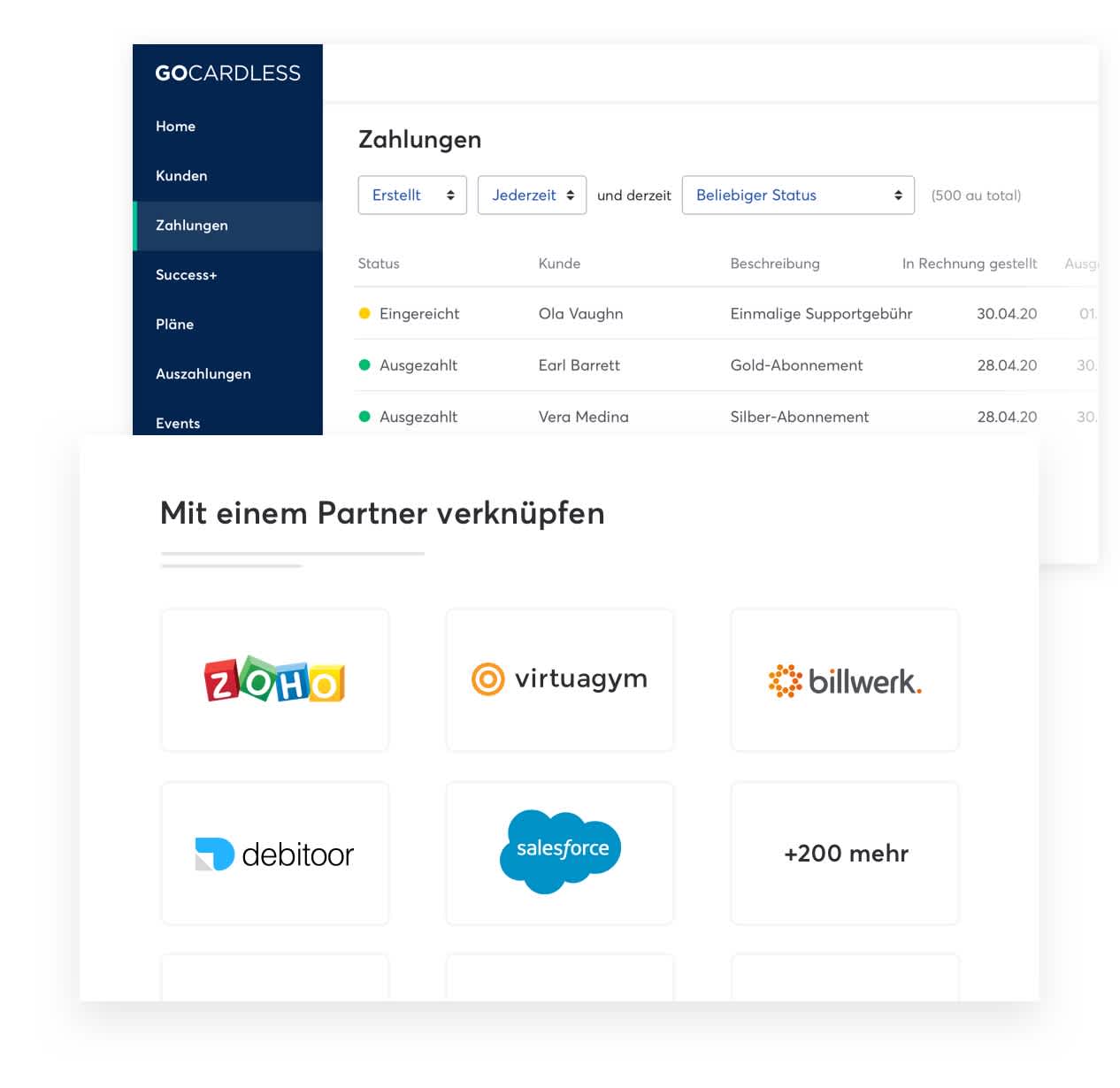Open Events in the sidebar

point(178,424)
